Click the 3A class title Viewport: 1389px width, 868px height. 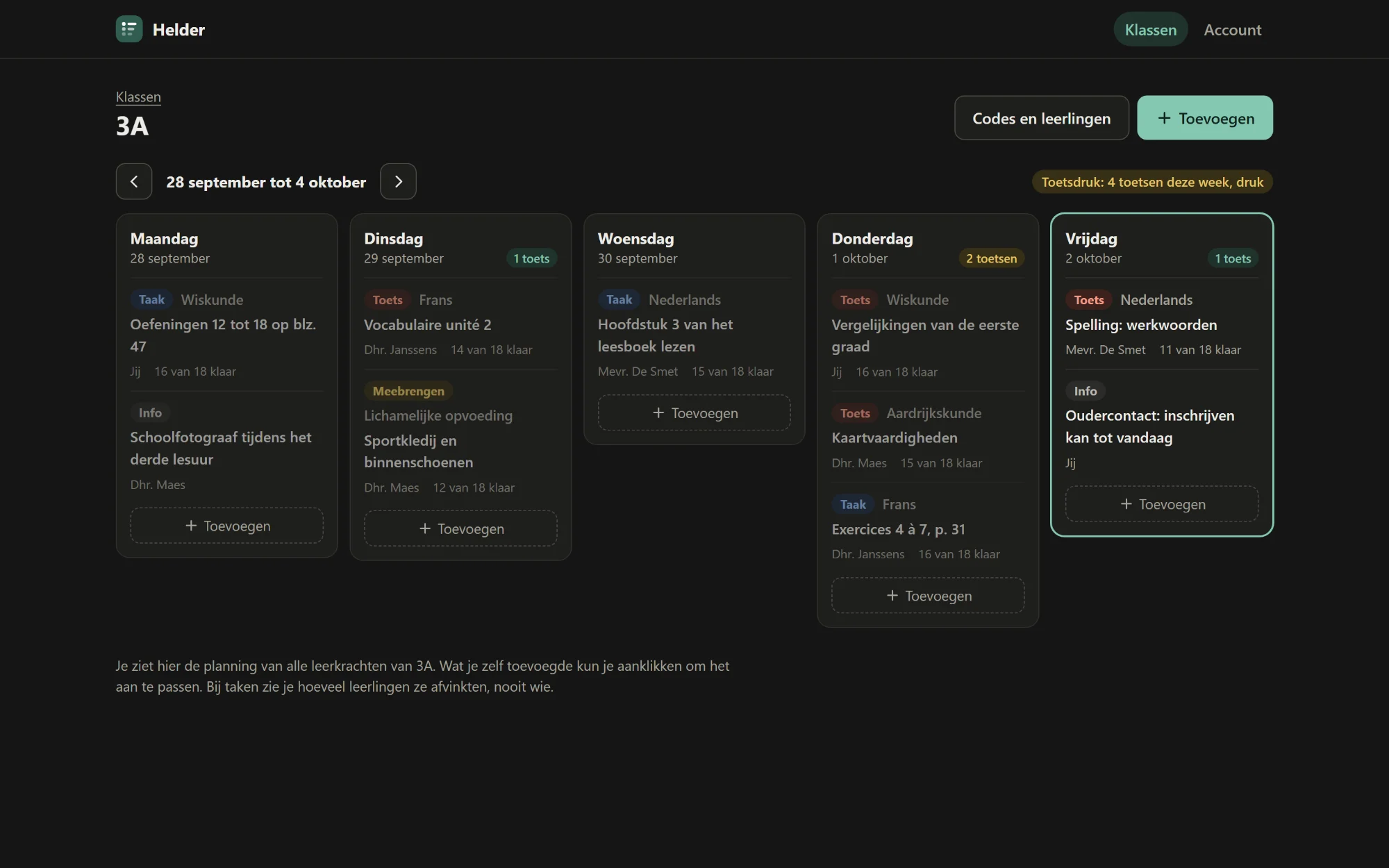133,126
